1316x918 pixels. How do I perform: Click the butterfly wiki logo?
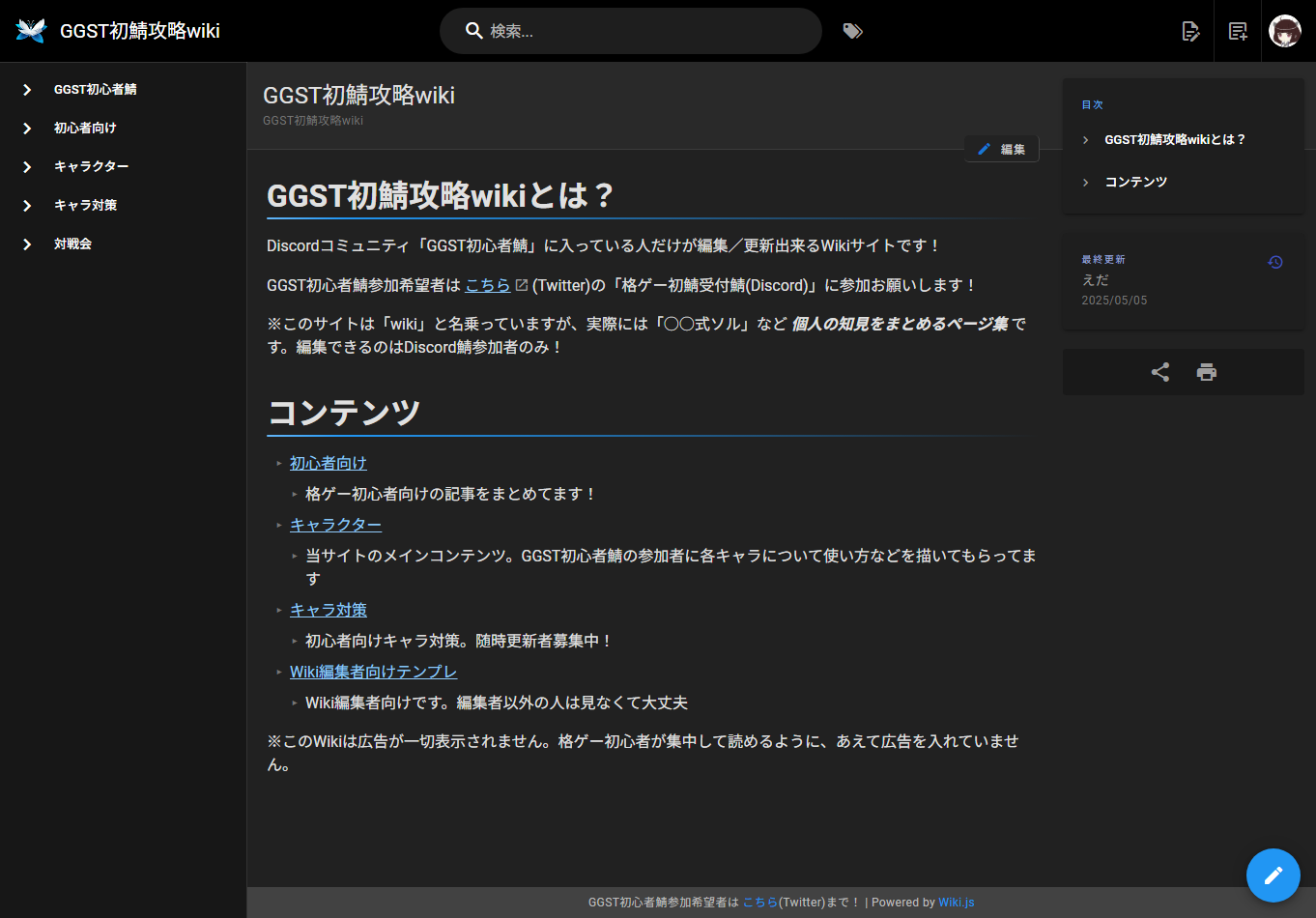[x=31, y=31]
